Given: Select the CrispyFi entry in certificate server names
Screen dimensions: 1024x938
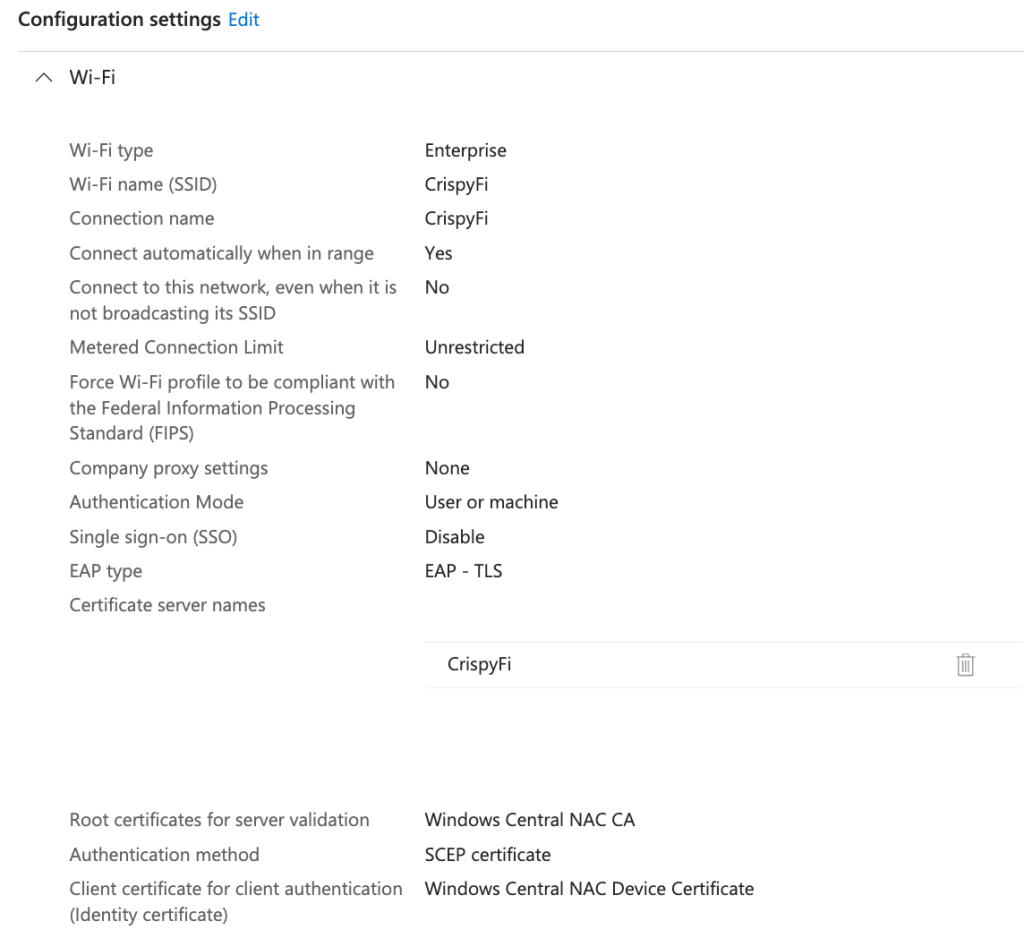Looking at the screenshot, I should 479,664.
